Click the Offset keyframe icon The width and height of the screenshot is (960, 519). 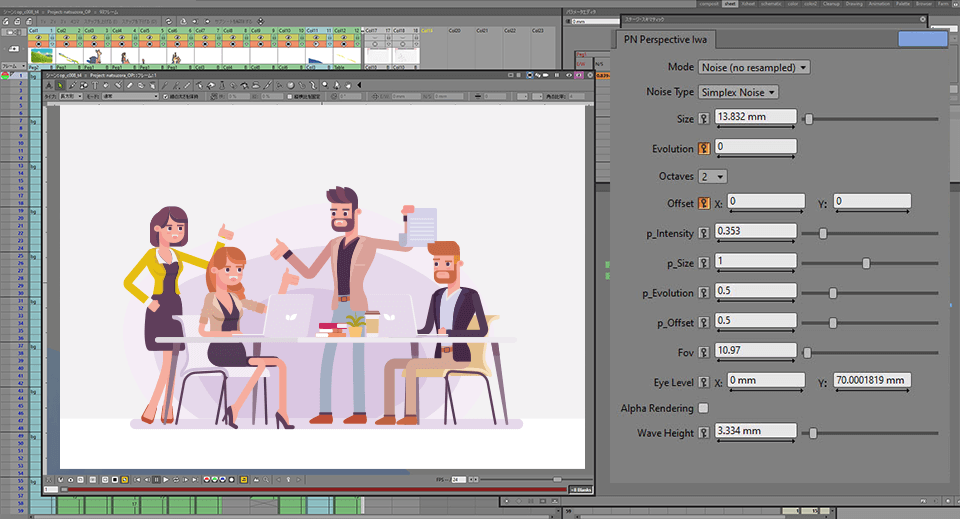704,203
